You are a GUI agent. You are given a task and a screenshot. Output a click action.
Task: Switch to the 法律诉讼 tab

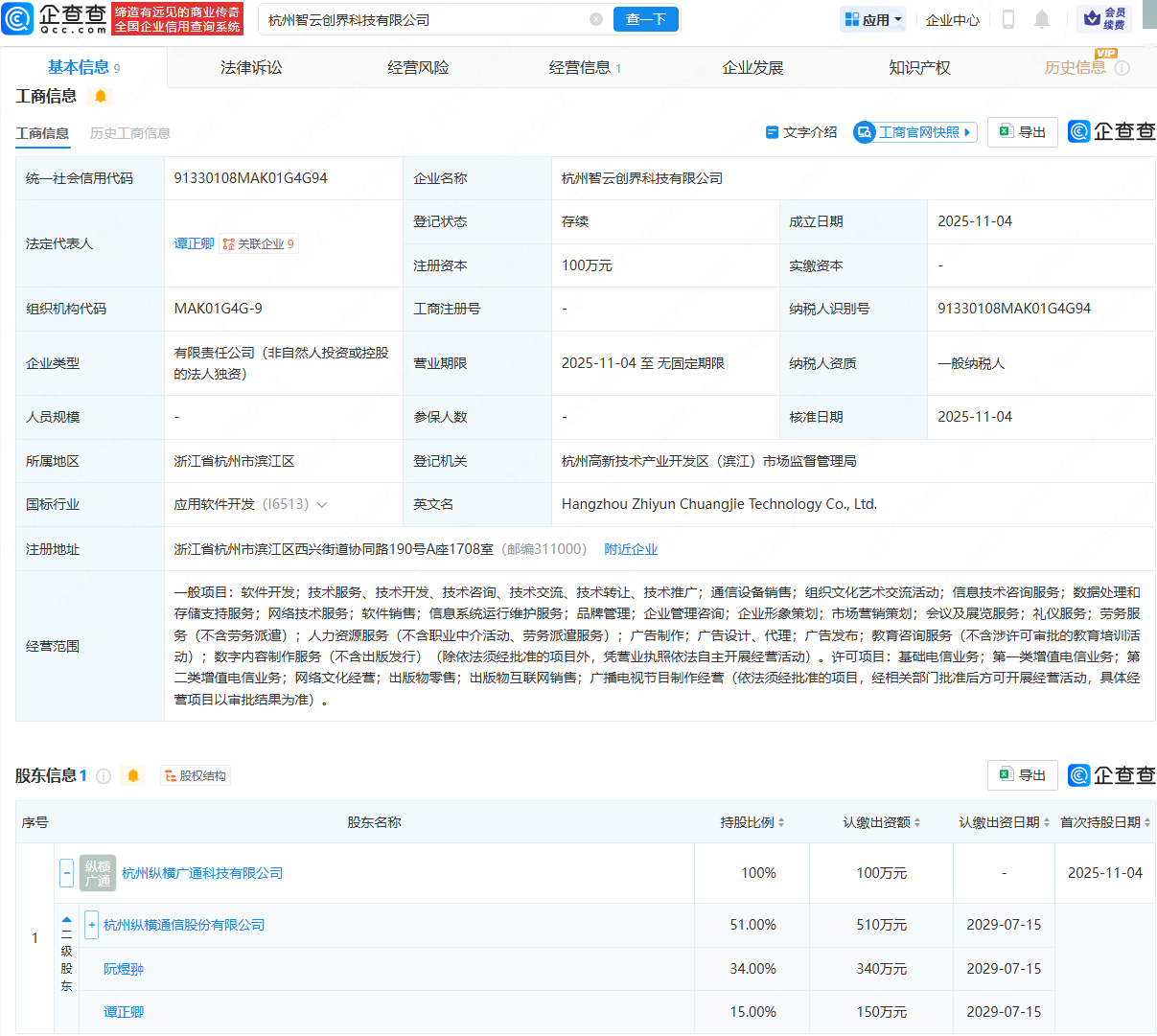pyautogui.click(x=248, y=67)
